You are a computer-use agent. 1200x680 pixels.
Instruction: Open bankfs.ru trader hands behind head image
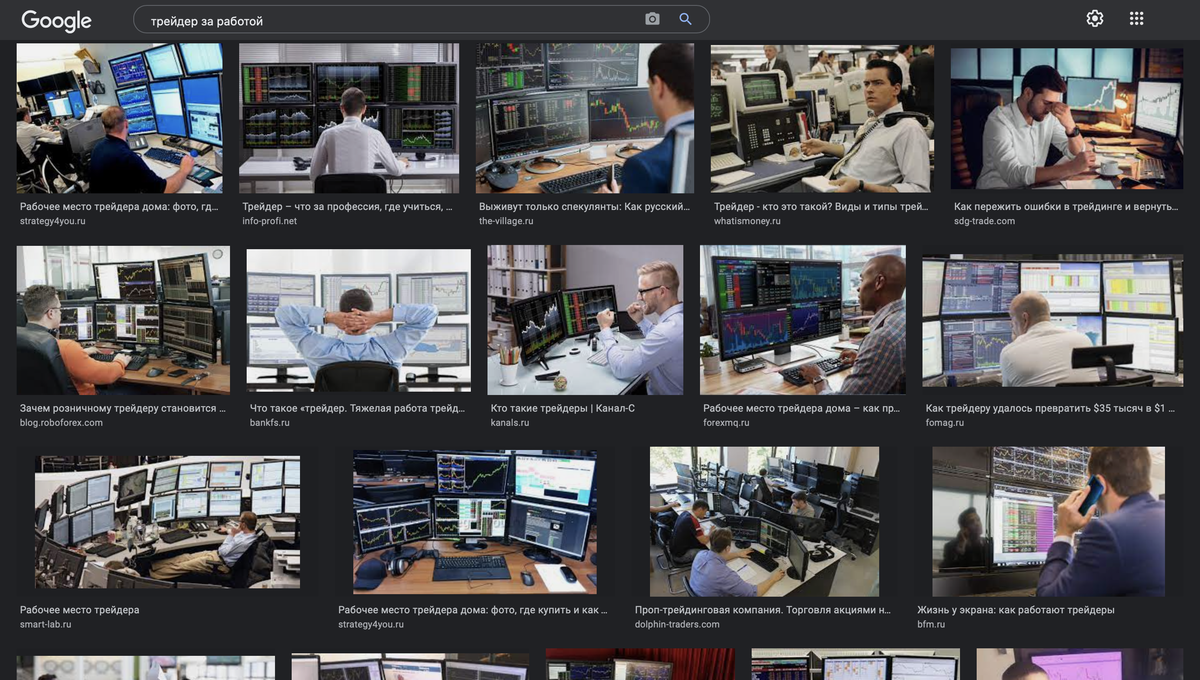click(x=359, y=320)
